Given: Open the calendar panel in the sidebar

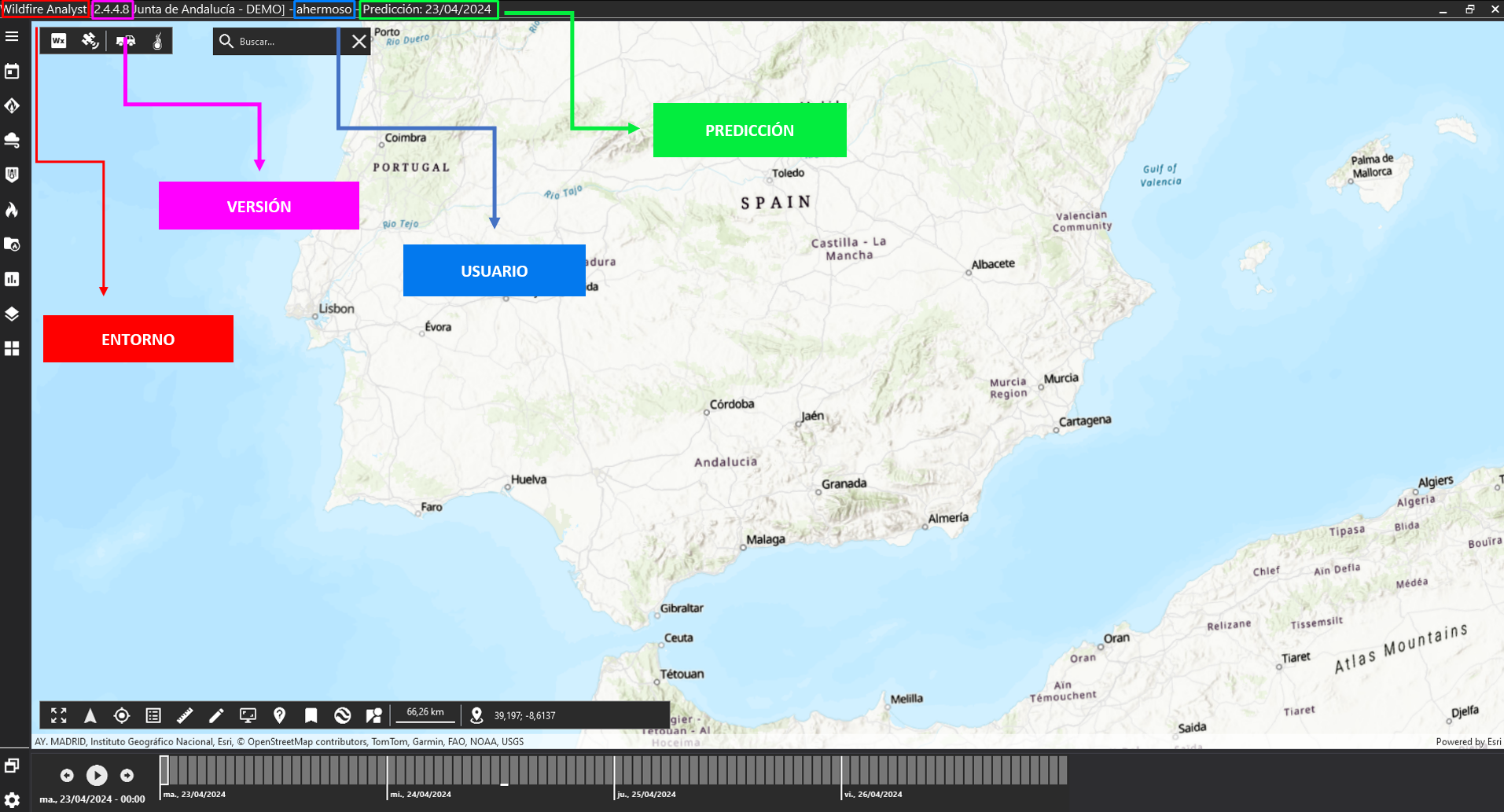Looking at the screenshot, I should [12, 72].
